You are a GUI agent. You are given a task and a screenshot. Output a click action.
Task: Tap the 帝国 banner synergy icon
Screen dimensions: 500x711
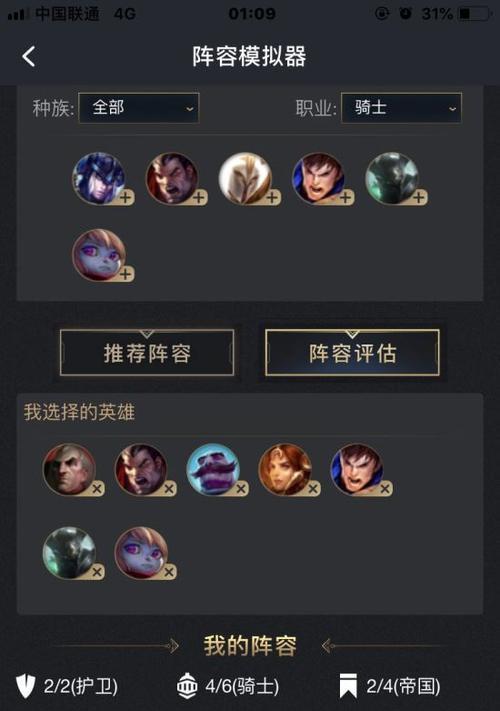tap(348, 686)
